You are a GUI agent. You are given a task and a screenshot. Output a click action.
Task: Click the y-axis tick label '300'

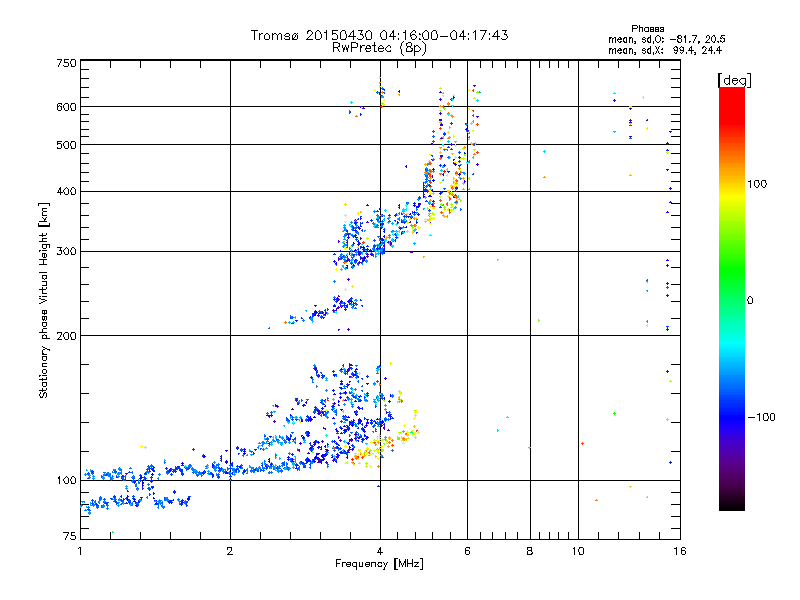66,252
